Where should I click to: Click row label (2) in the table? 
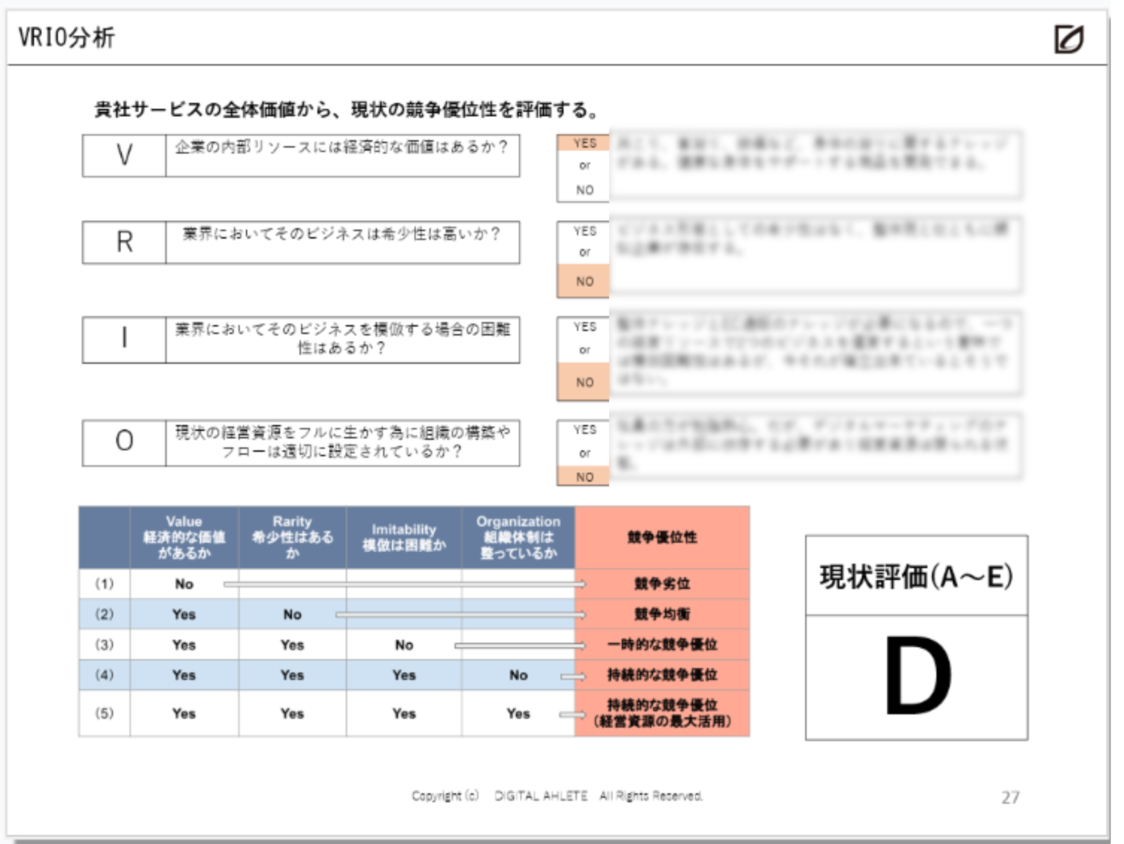105,614
